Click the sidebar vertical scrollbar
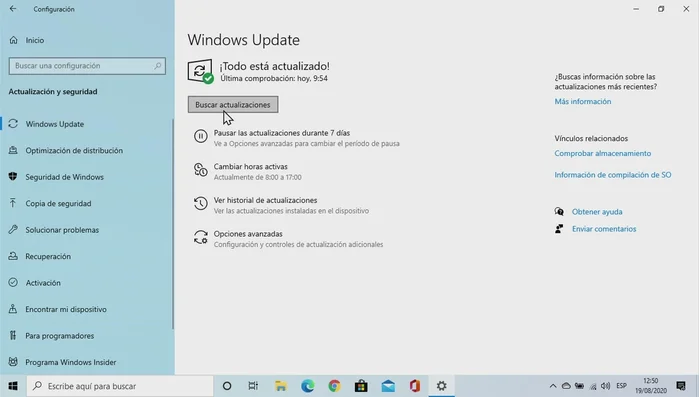Screen dimensions: 699x397 coord(173,224)
